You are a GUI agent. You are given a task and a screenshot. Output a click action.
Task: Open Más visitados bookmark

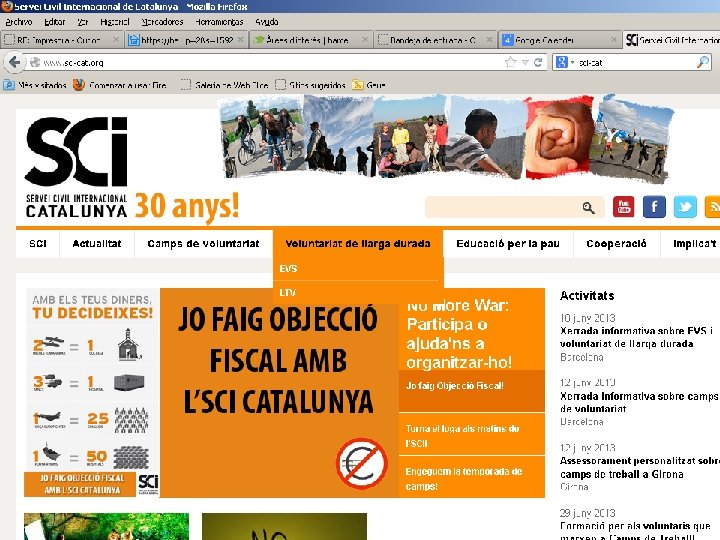point(35,85)
